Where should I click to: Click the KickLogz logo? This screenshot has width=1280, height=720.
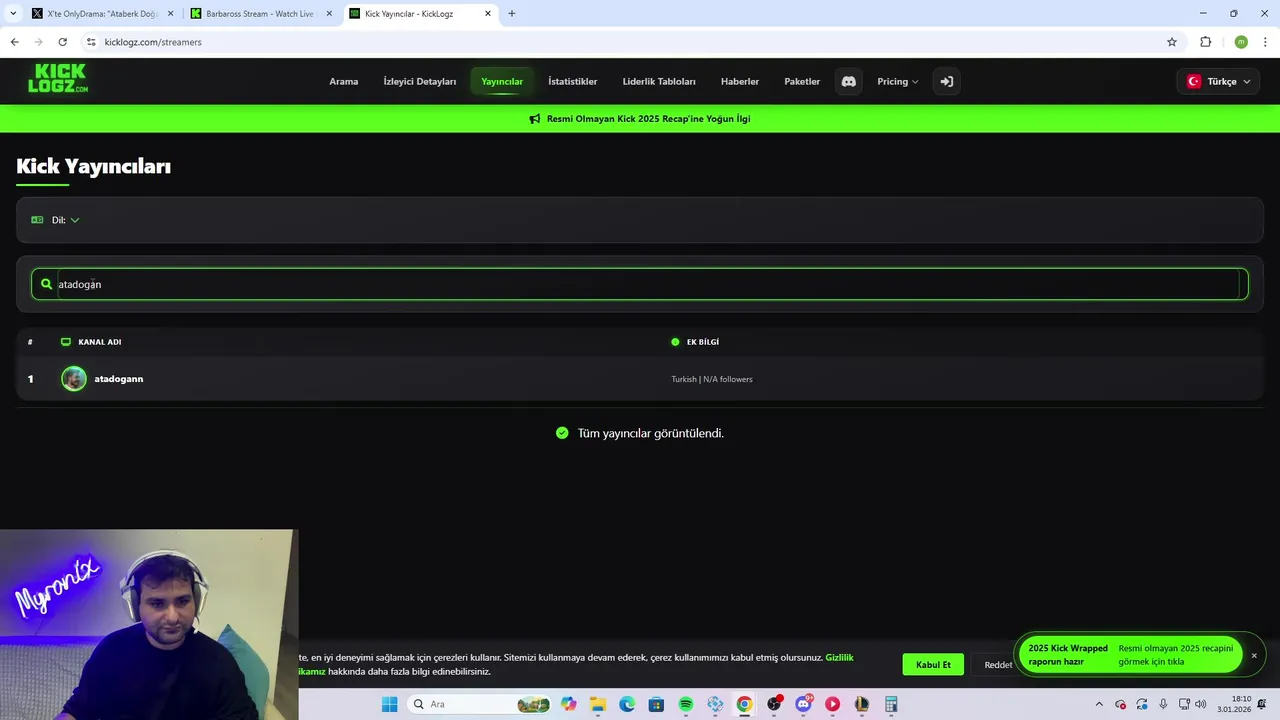58,78
